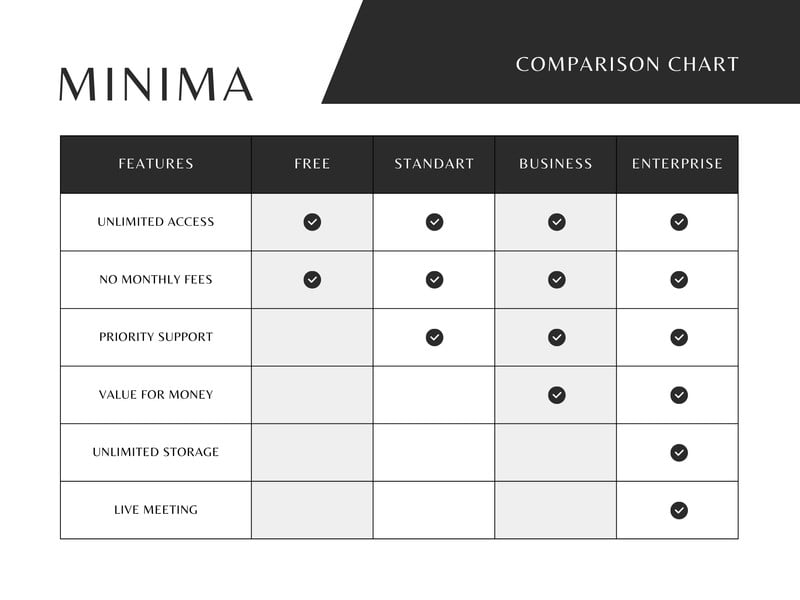Screen dimensions: 800x600
Task: Click the Free plan Unlimited Access checkmark
Action: coord(312,222)
